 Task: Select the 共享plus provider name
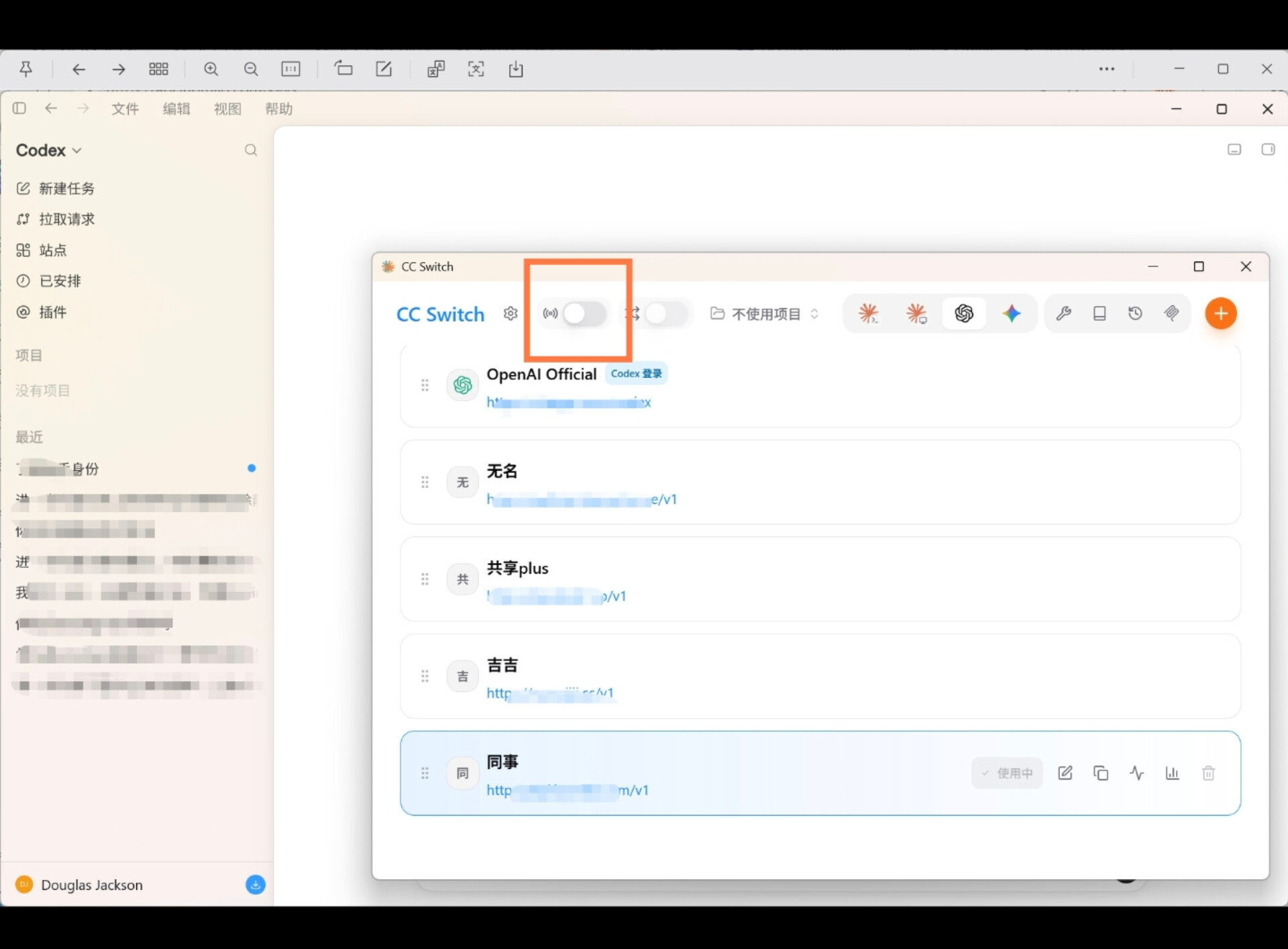[x=517, y=568]
